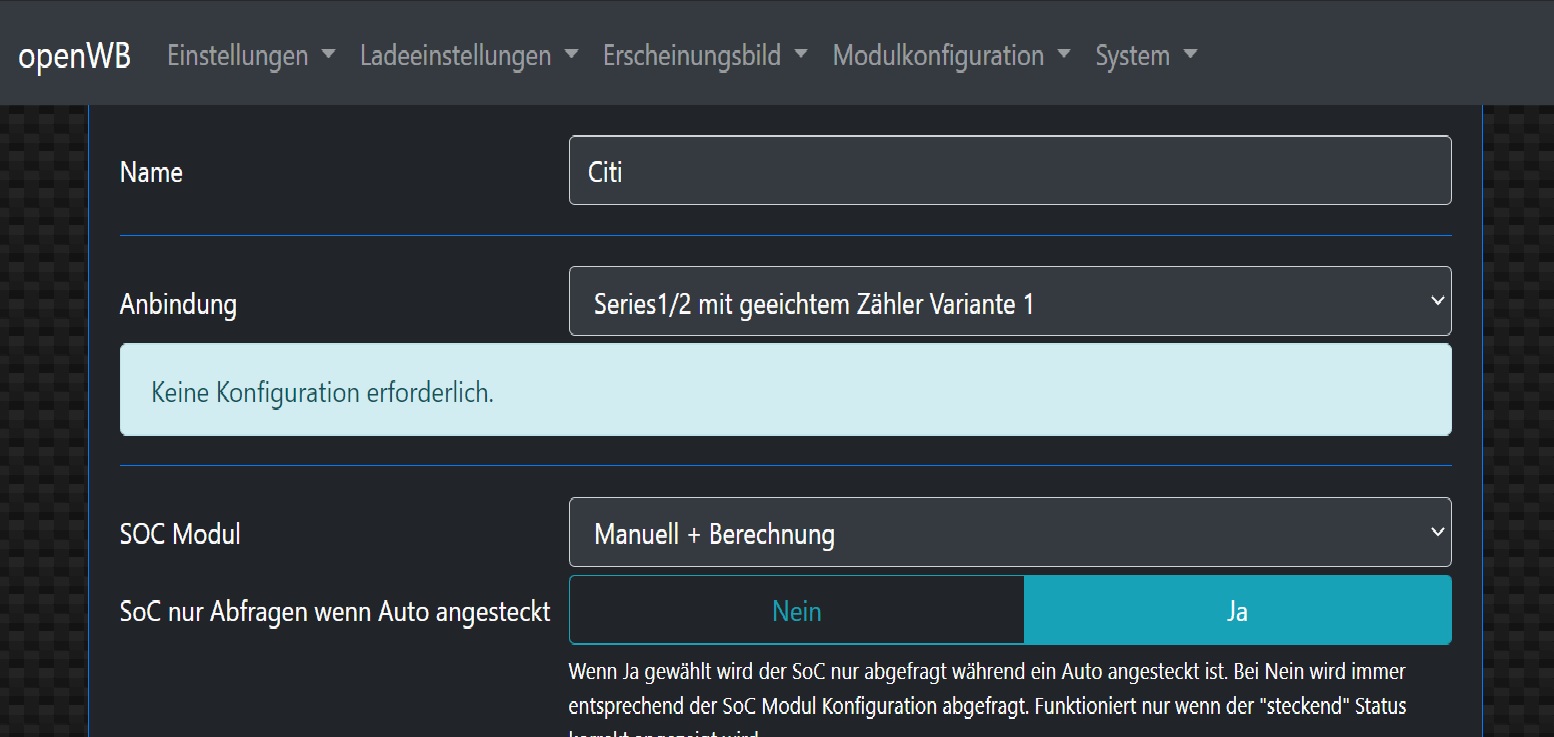Click the Name field containing Citi
1554x737 pixels.
1010,171
